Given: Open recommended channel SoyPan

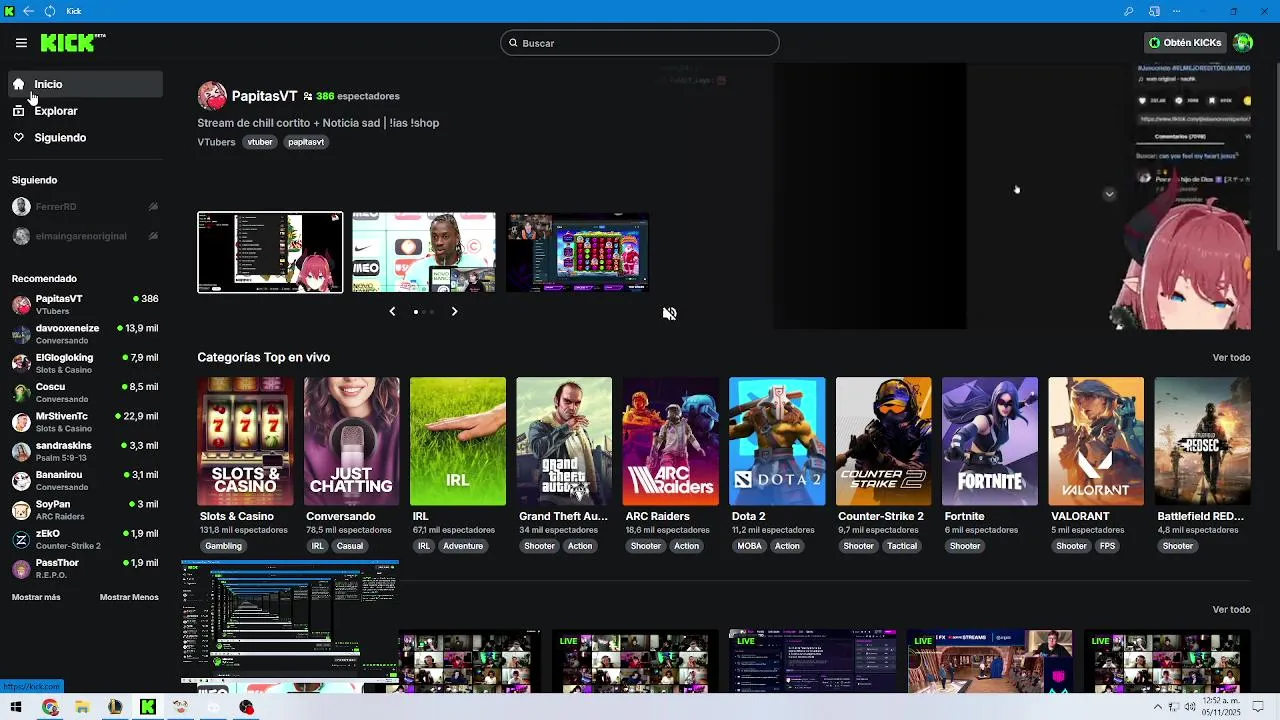Looking at the screenshot, I should click(x=85, y=510).
